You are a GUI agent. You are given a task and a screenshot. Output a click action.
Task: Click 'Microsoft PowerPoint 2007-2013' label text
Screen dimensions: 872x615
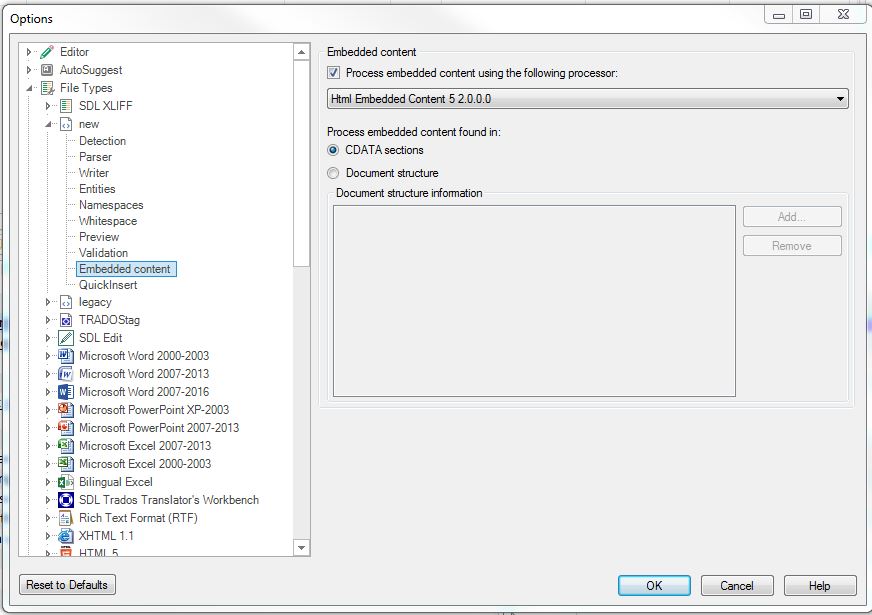pos(159,428)
